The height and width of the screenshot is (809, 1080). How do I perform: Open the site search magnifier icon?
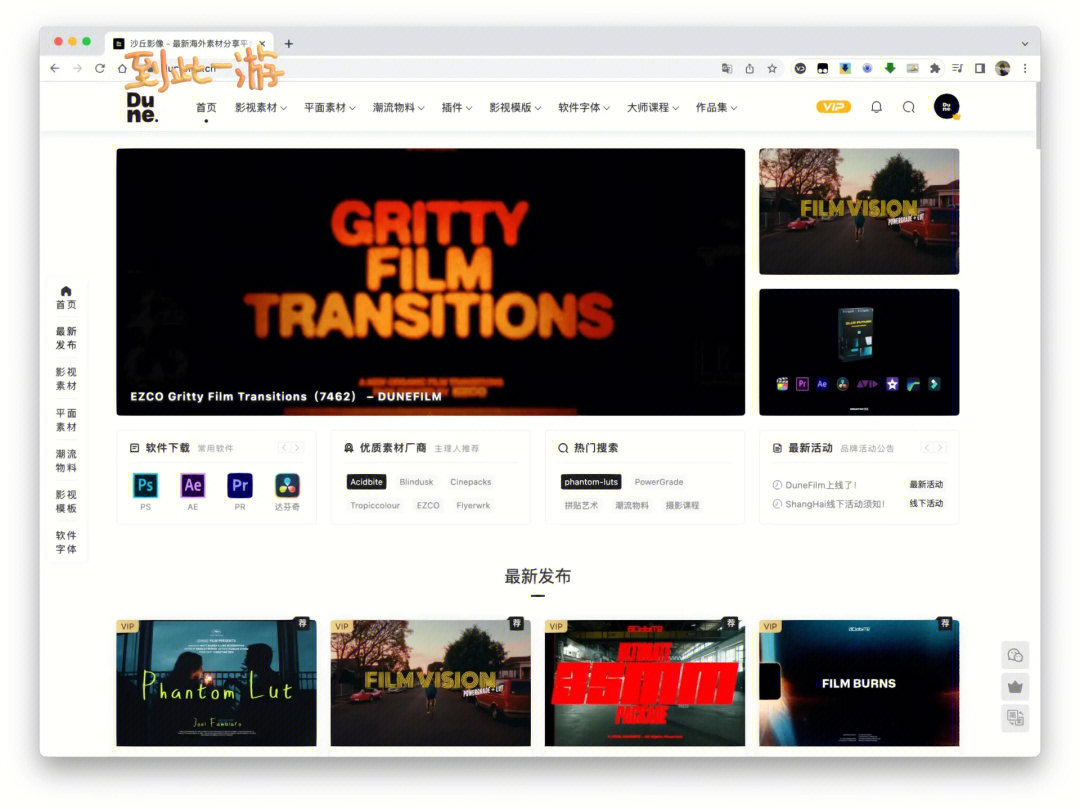tap(909, 107)
